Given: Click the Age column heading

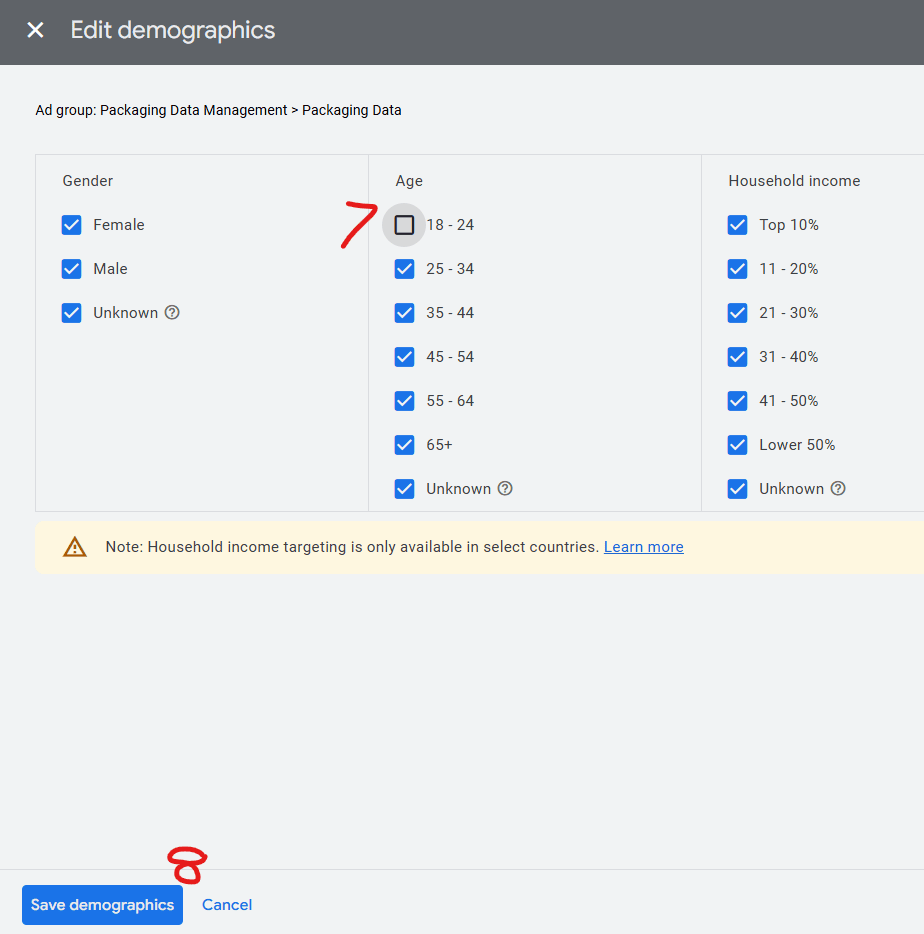Looking at the screenshot, I should [x=409, y=181].
